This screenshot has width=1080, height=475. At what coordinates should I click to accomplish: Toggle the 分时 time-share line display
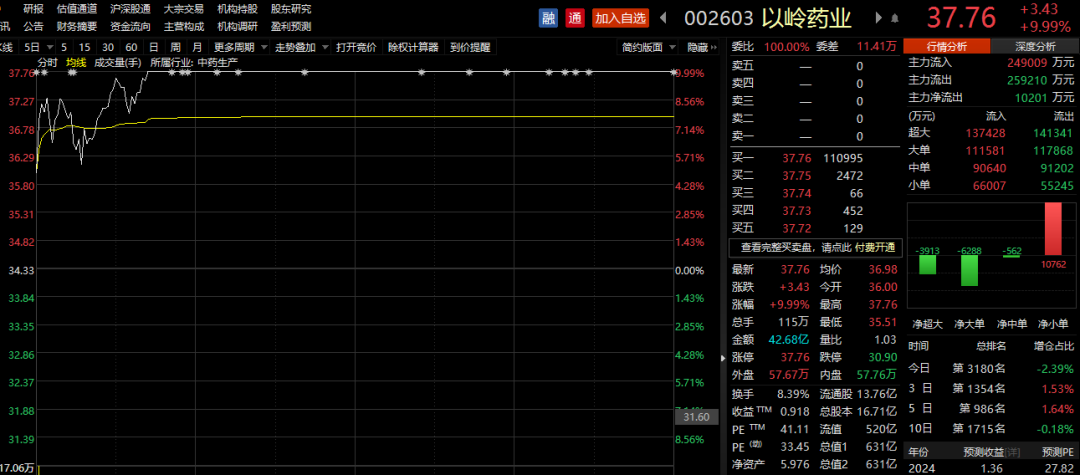coord(47,62)
